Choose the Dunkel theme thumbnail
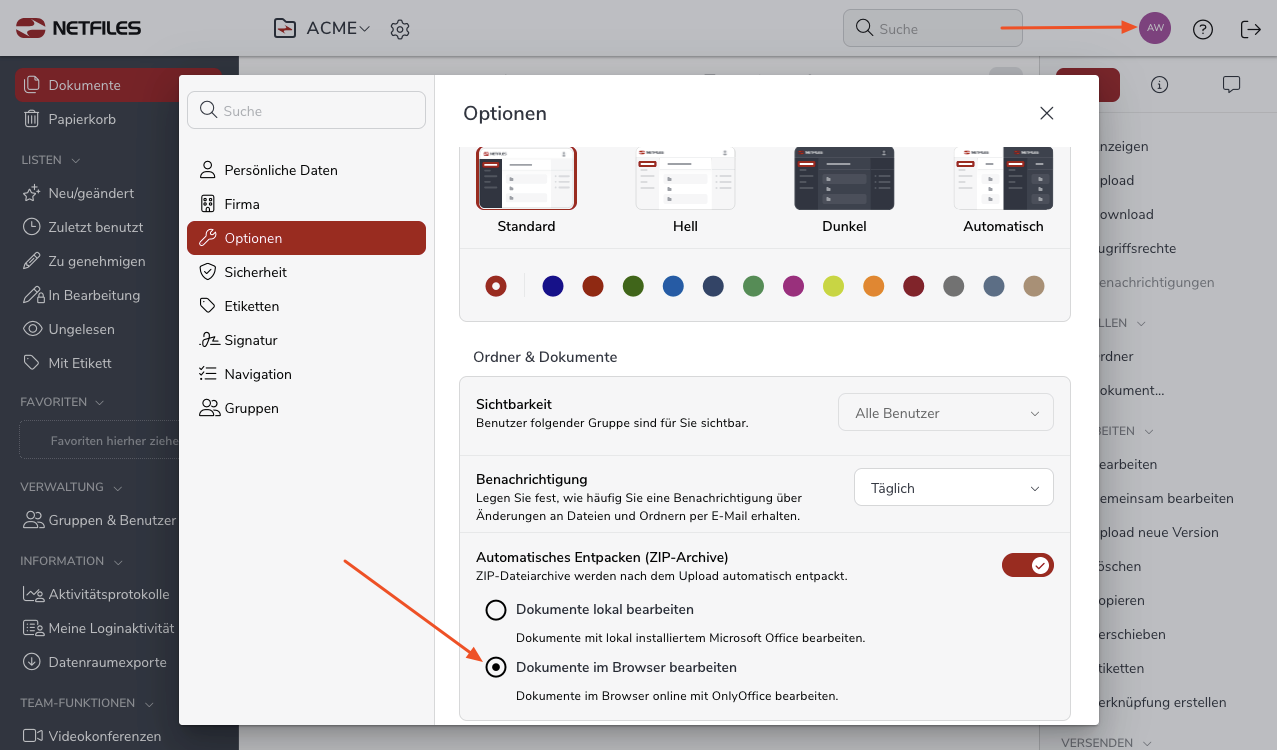1277x750 pixels. (x=844, y=180)
